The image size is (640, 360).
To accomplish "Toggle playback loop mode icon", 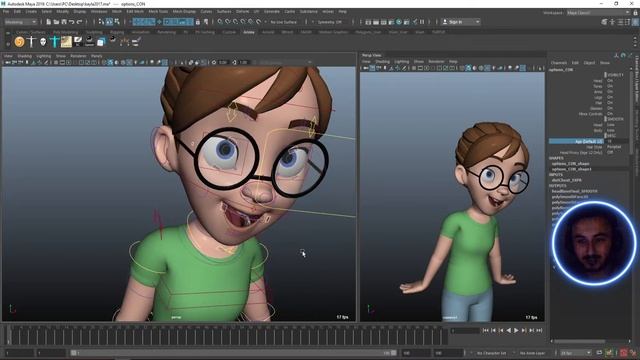I will click(599, 353).
